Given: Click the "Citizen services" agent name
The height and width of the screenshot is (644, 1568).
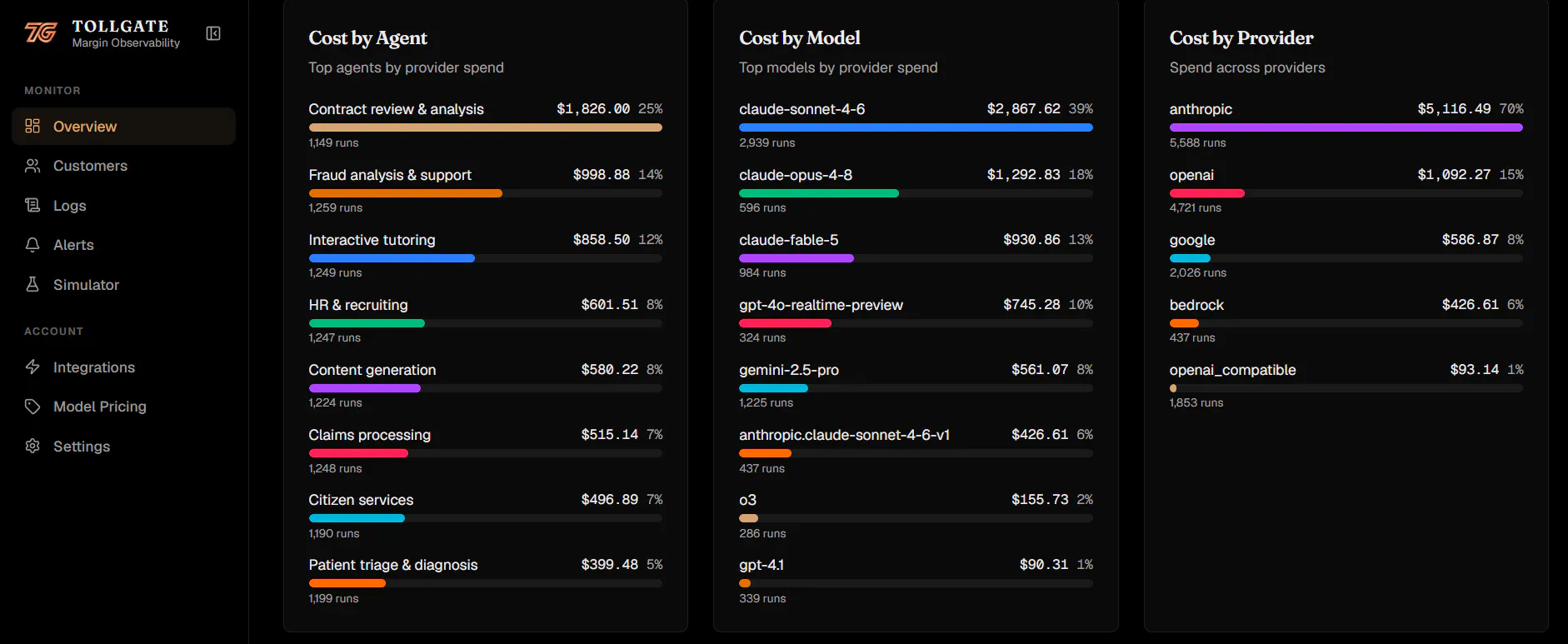Looking at the screenshot, I should click(x=362, y=500).
